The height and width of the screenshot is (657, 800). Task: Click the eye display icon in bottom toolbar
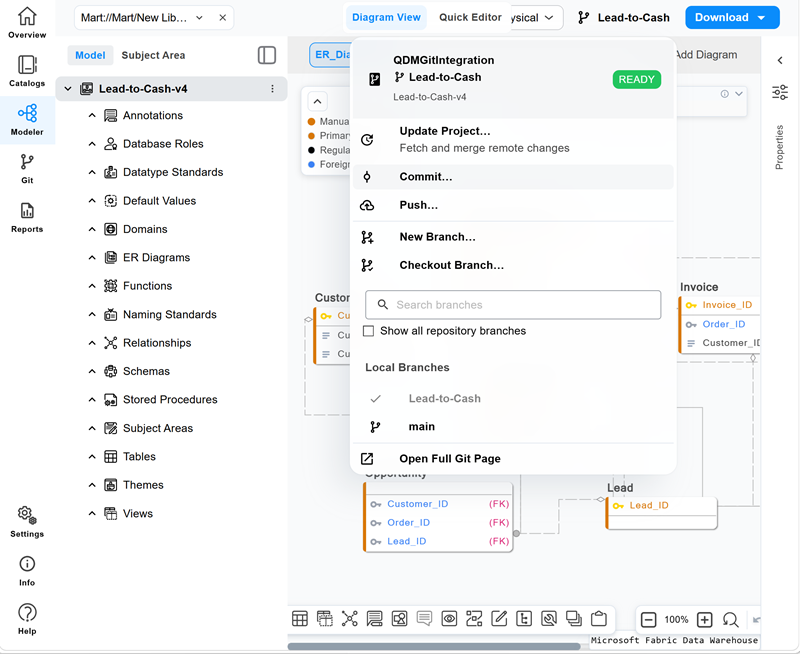pos(449,619)
